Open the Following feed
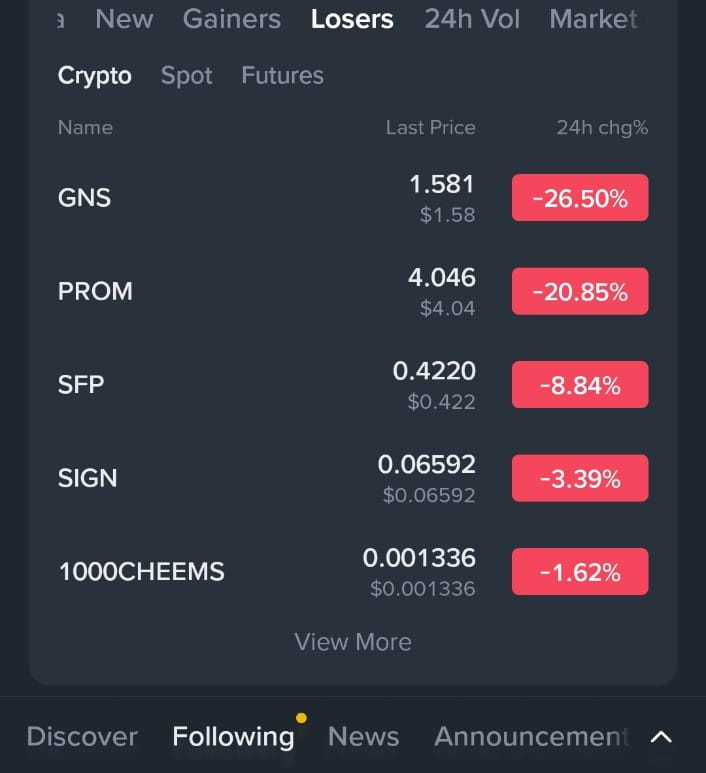 (233, 737)
